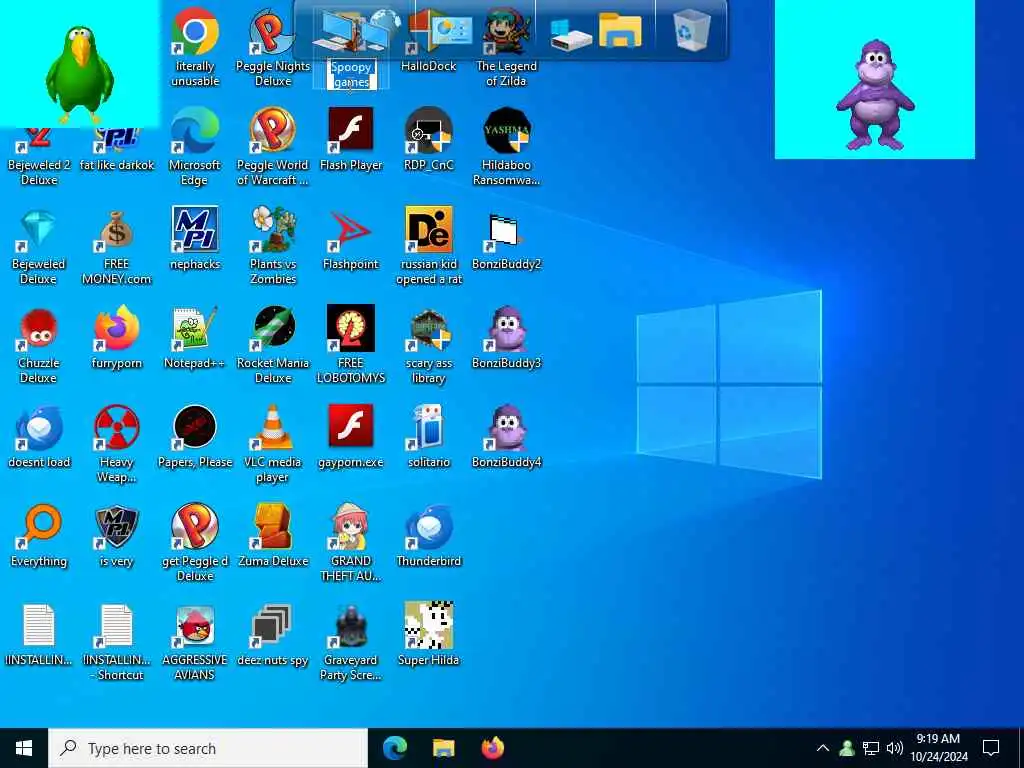Viewport: 1024px width, 768px height.
Task: Open Microsoft Edge from the taskbar
Action: tap(394, 748)
